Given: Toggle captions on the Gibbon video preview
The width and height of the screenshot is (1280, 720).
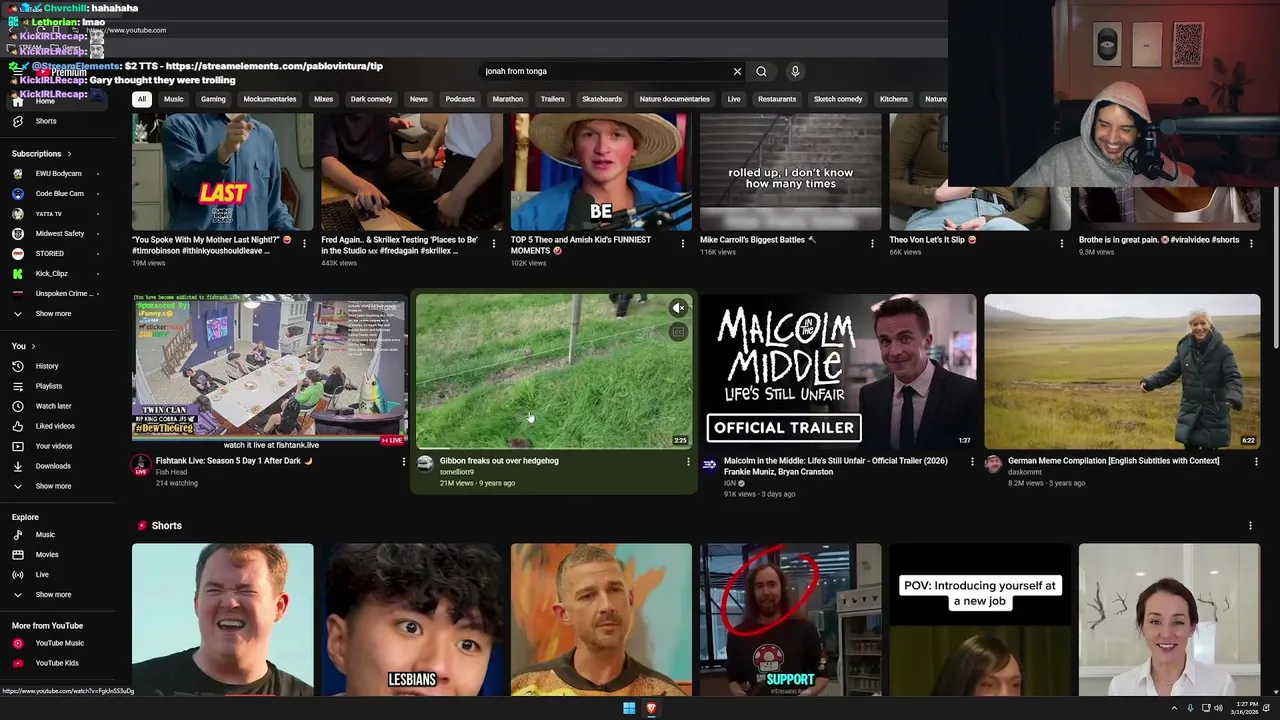Looking at the screenshot, I should click(678, 332).
